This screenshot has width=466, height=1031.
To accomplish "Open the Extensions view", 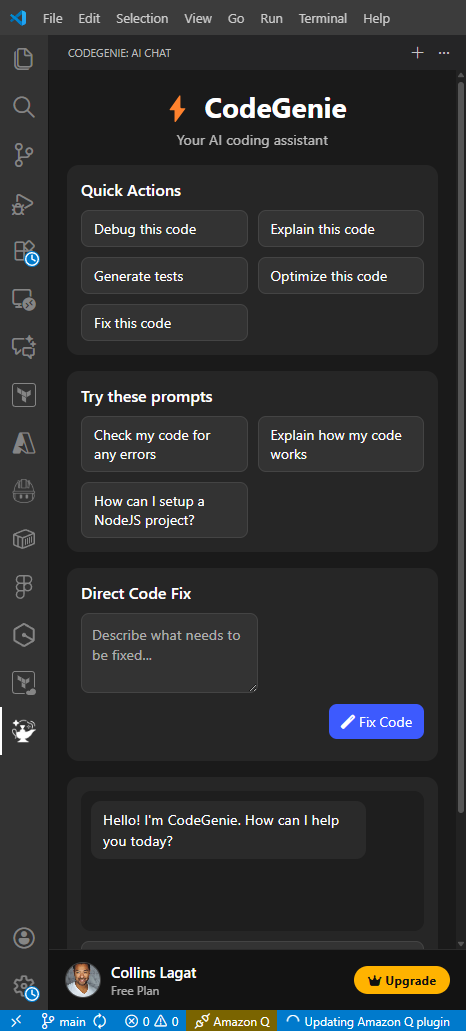I will click(x=24, y=251).
